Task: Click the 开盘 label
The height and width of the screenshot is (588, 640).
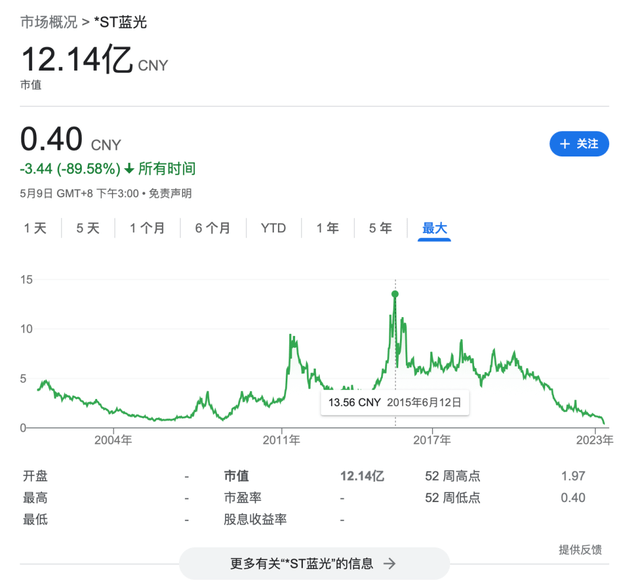Action: pos(35,476)
